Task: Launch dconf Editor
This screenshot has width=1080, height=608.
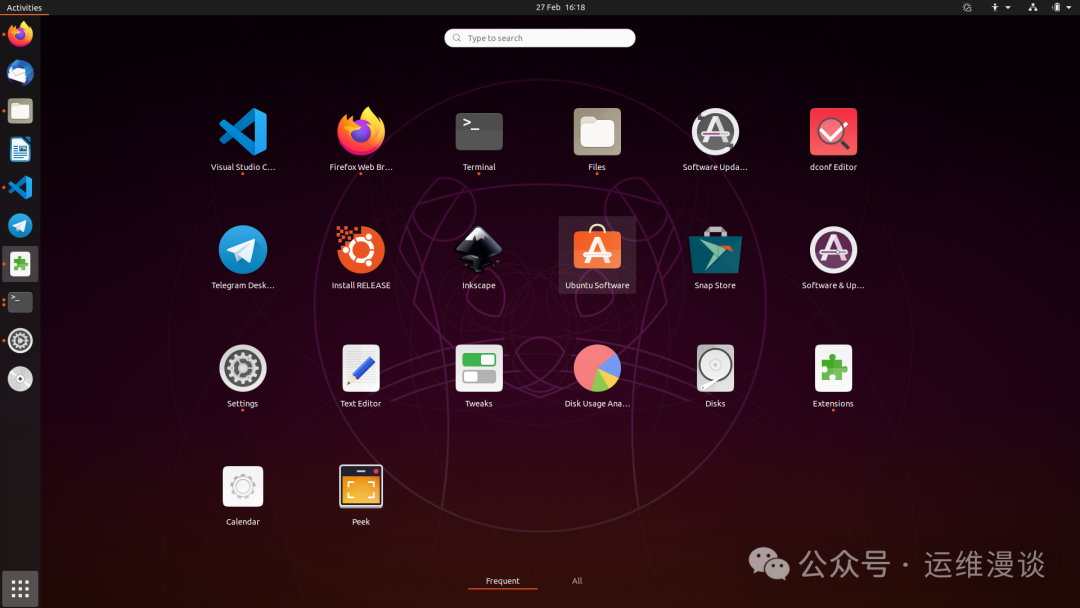Action: 833,131
